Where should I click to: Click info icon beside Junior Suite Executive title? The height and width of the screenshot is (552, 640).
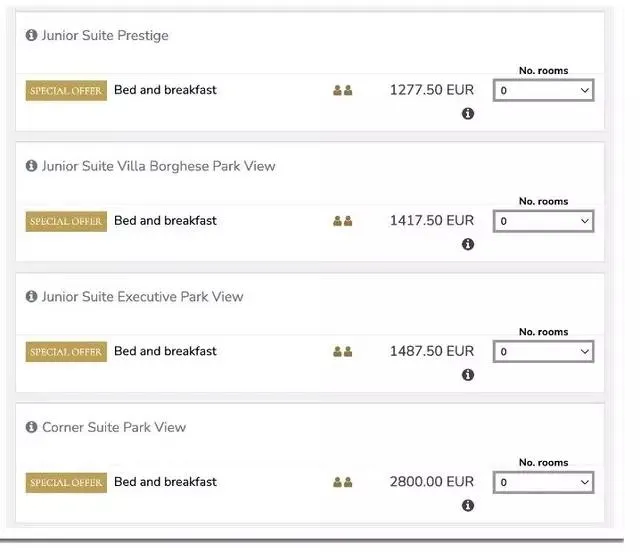click(31, 297)
